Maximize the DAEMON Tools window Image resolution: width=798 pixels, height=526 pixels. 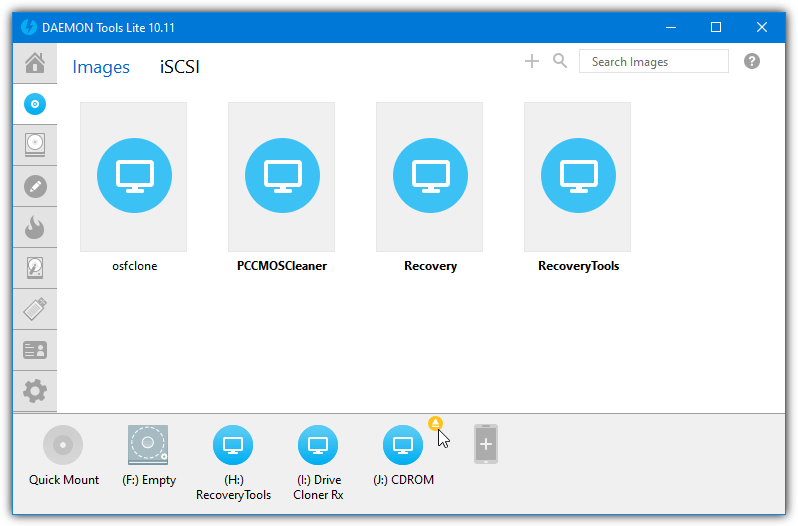pyautogui.click(x=716, y=27)
